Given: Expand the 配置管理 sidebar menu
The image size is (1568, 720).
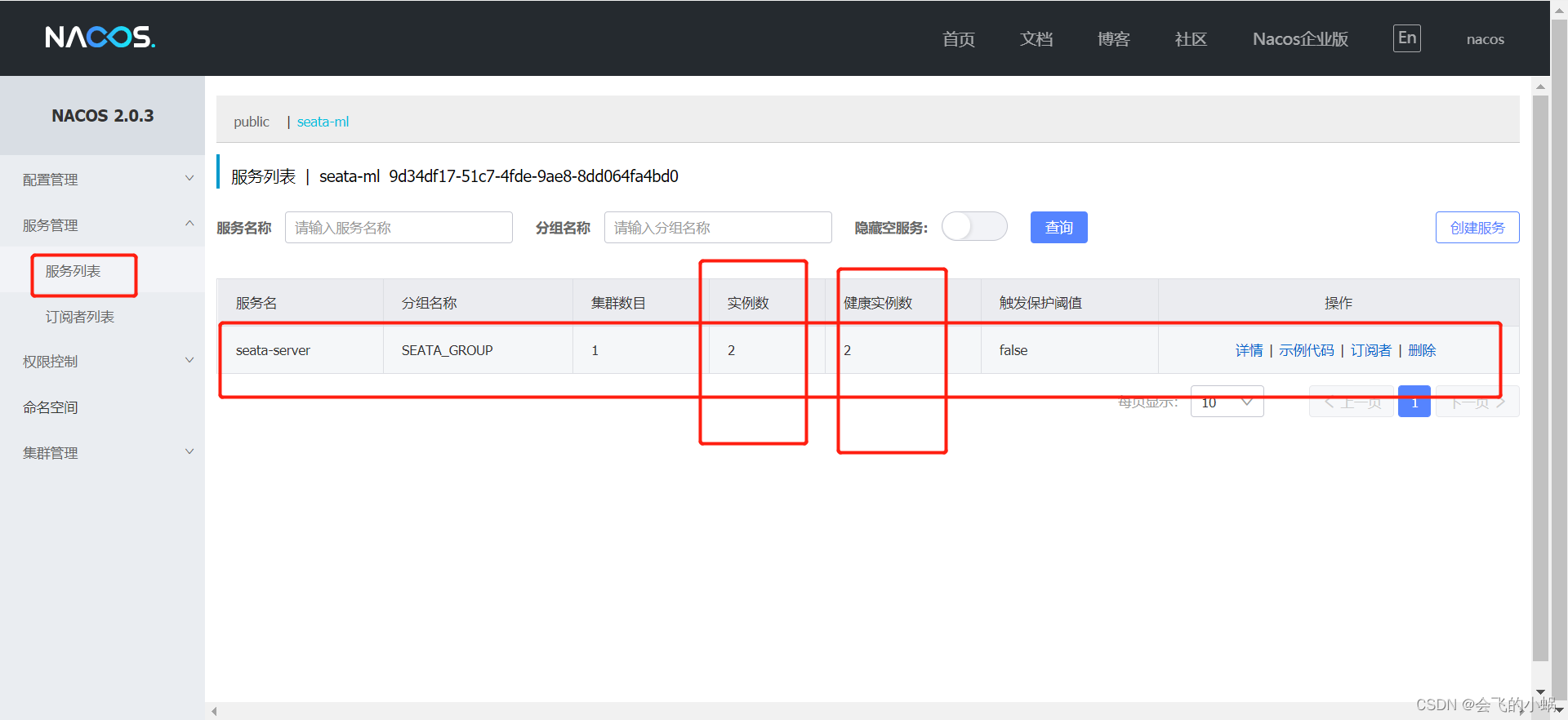Looking at the screenshot, I should point(102,179).
